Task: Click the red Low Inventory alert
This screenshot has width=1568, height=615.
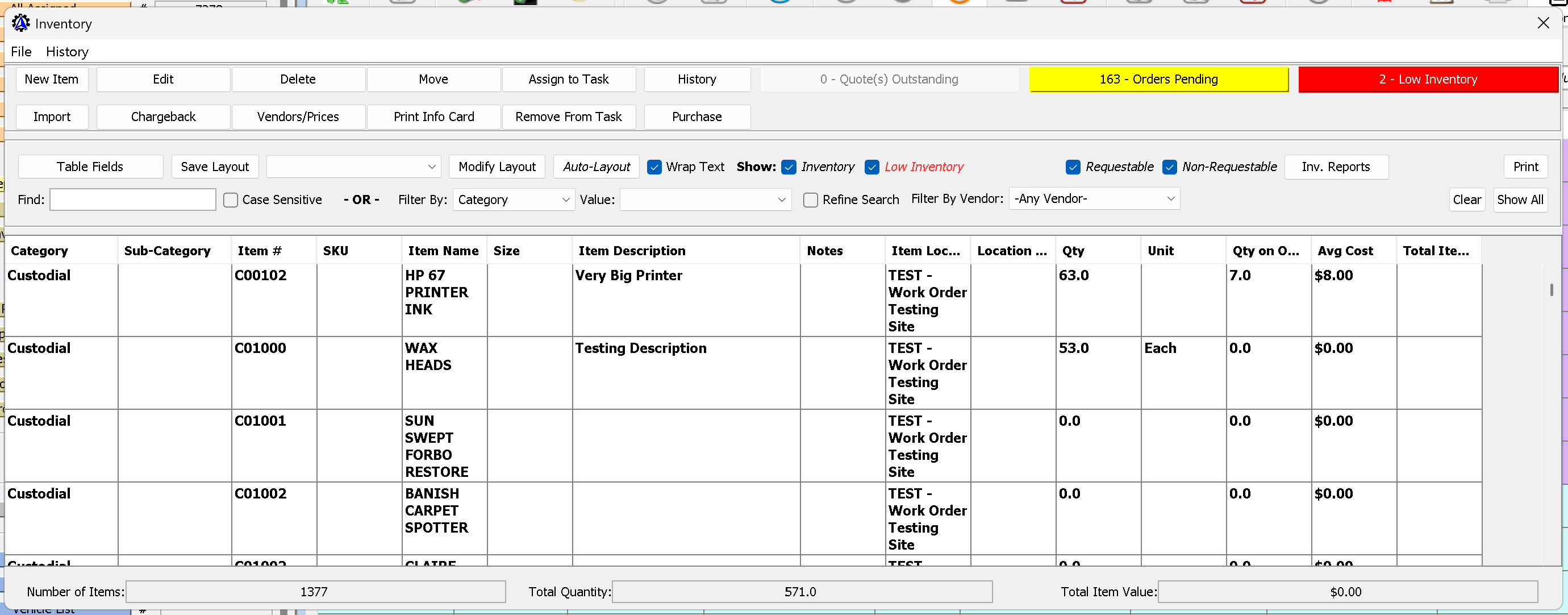Action: [x=1427, y=79]
